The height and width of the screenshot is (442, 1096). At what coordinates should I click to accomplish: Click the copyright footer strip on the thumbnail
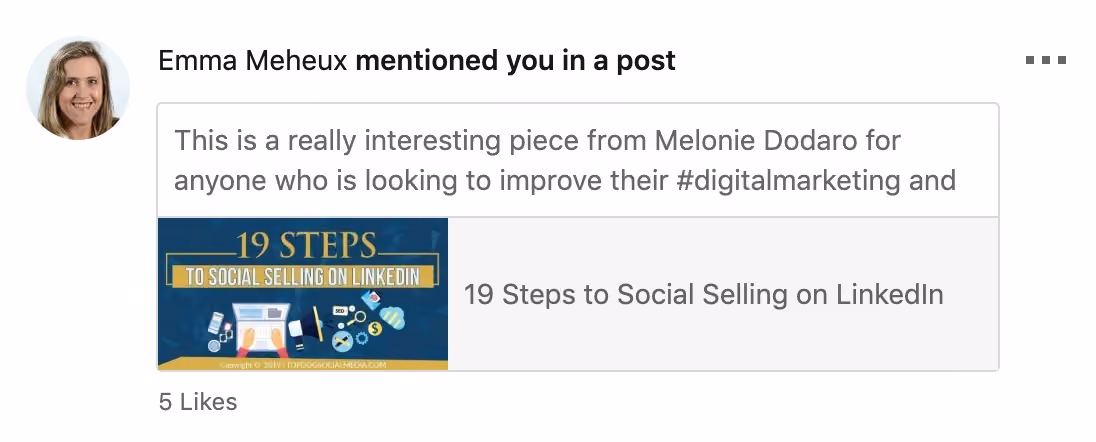point(303,365)
